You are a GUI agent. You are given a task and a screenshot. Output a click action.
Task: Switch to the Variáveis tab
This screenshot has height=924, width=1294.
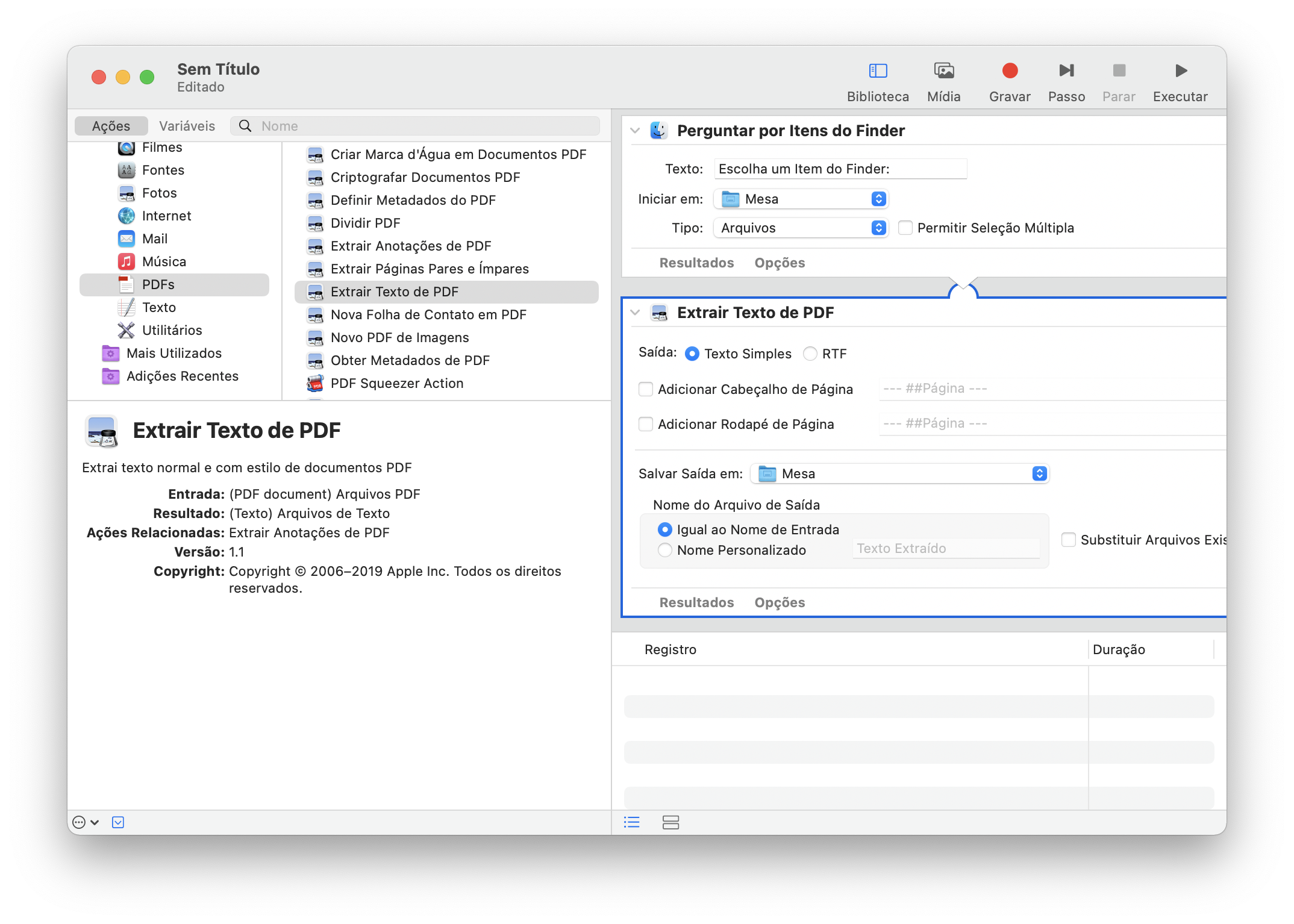(x=187, y=126)
